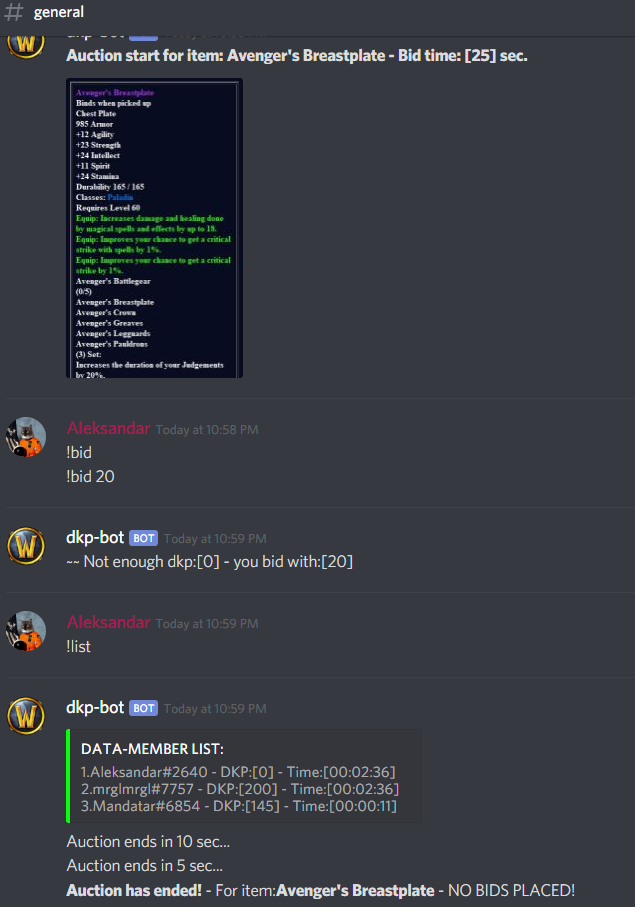Image resolution: width=635 pixels, height=907 pixels.
Task: Select the general channel name in header
Action: (58, 12)
